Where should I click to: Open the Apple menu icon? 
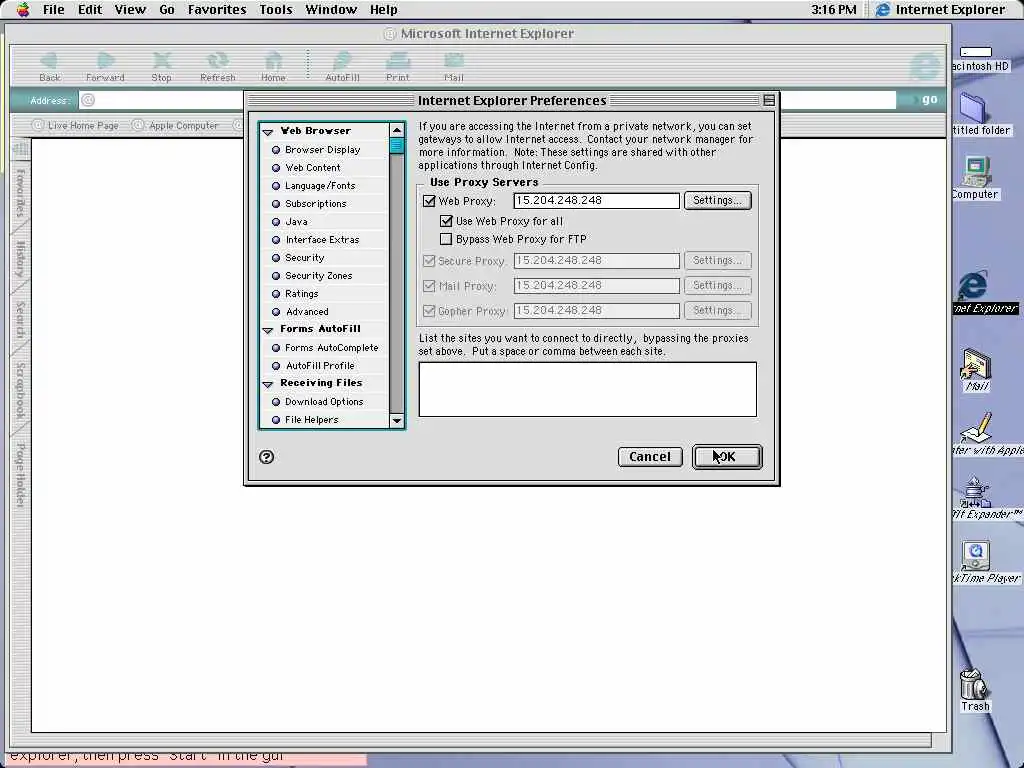pos(23,9)
